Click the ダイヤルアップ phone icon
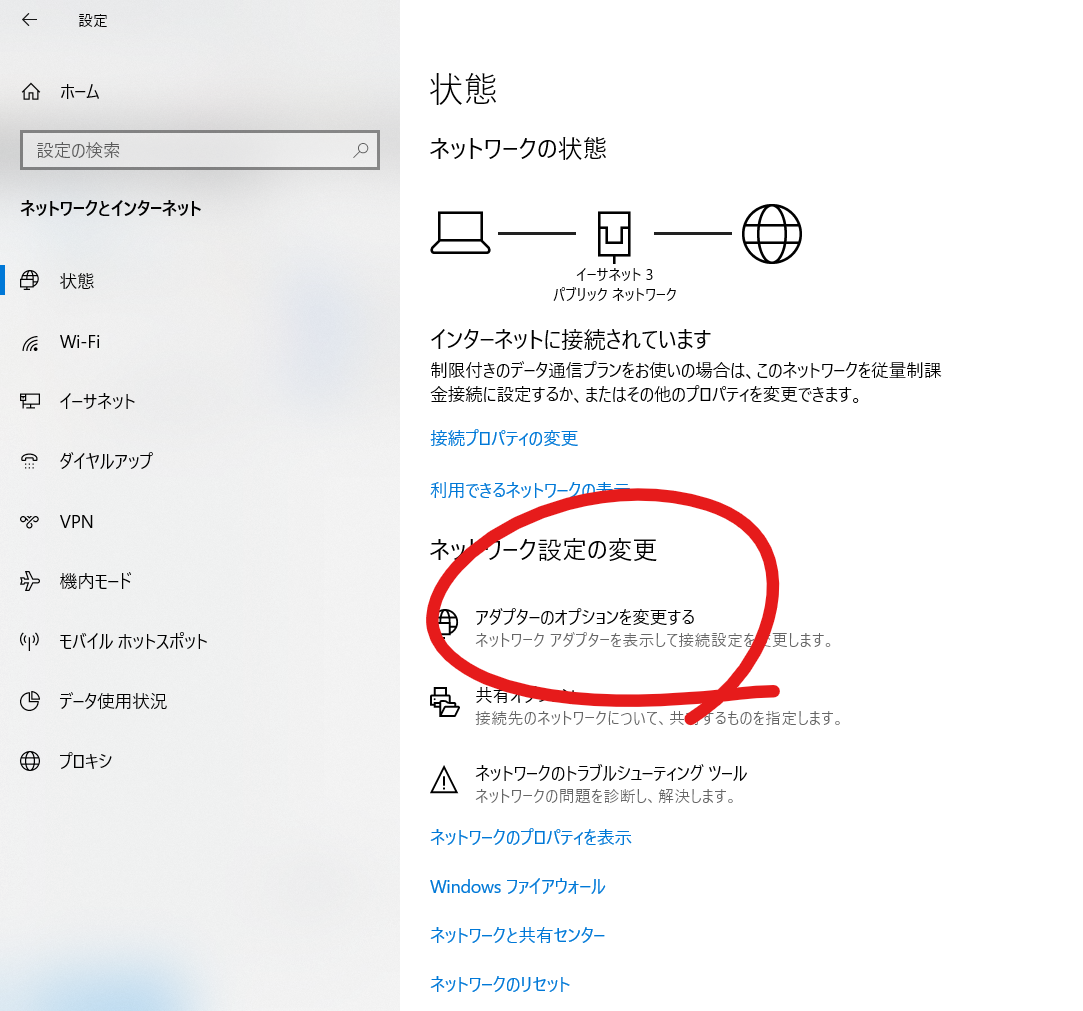 [x=30, y=461]
